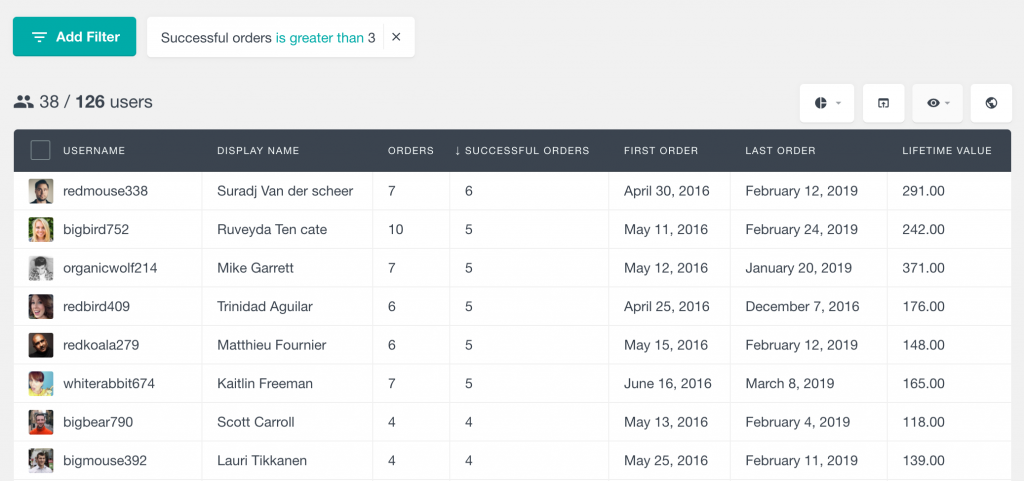The image size is (1024, 481).
Task: Click the 'is greater than' filter operator
Action: tap(319, 38)
